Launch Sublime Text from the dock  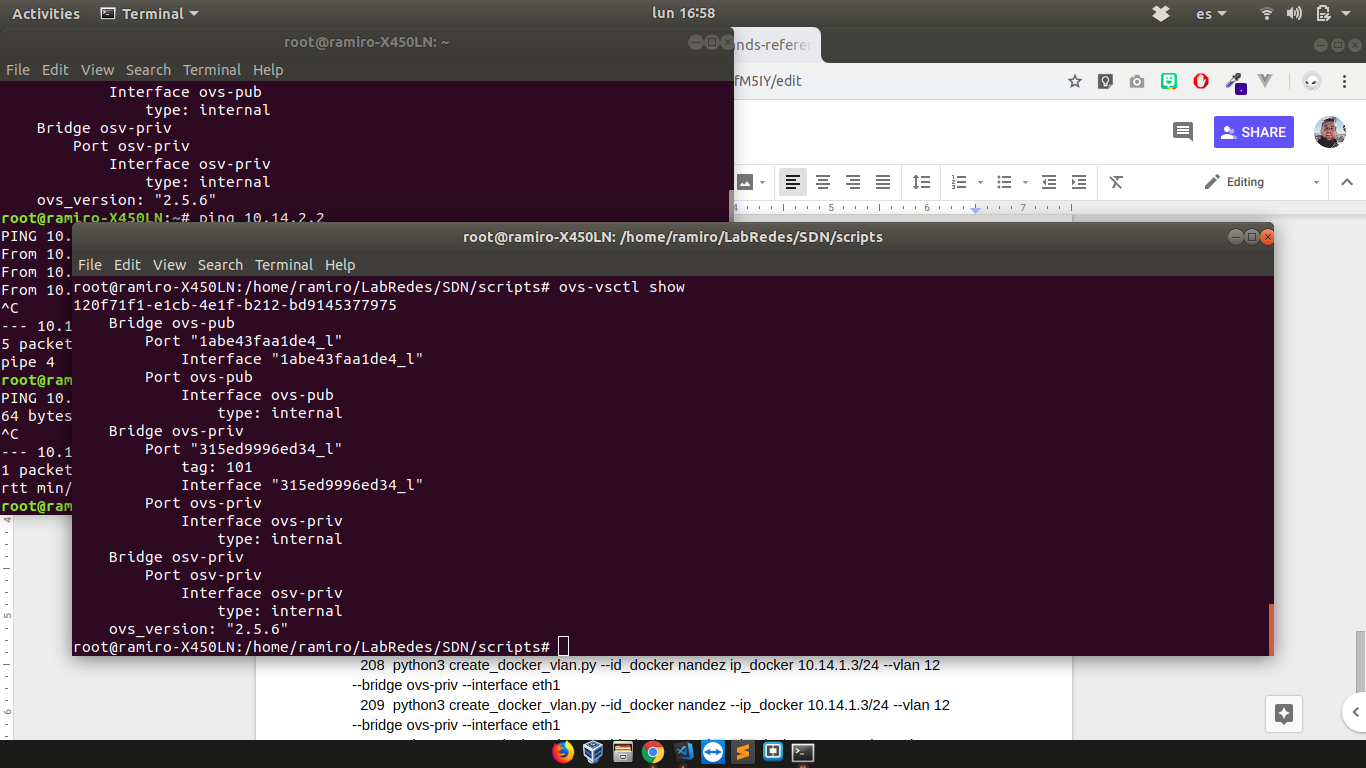coord(743,752)
